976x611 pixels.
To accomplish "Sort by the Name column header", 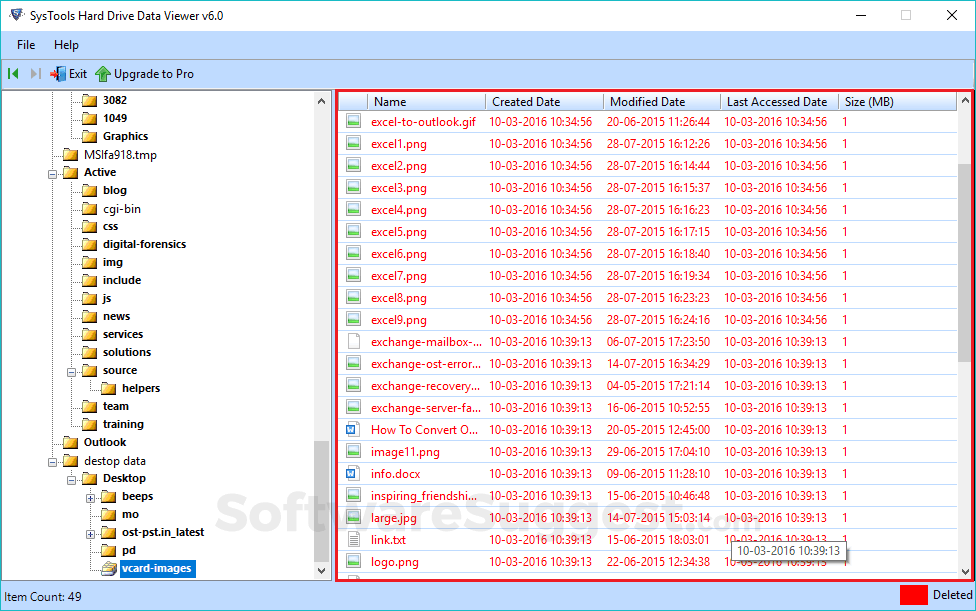I will click(426, 101).
